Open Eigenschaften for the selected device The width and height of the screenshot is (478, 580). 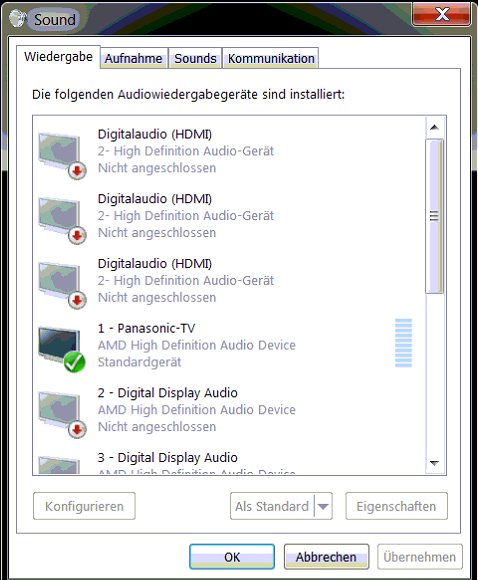[x=396, y=506]
